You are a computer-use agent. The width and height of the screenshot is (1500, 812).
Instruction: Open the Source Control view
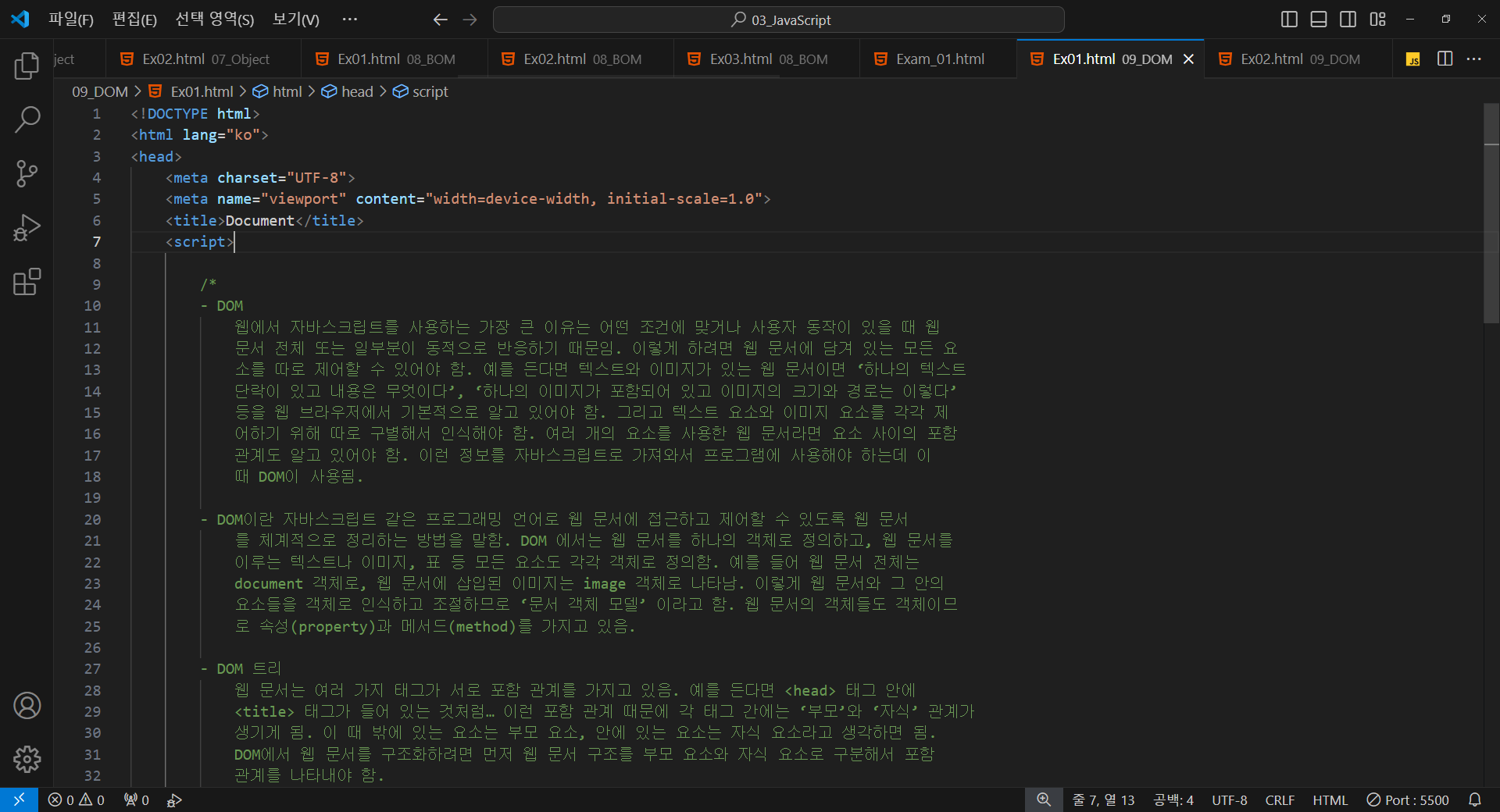pyautogui.click(x=27, y=173)
